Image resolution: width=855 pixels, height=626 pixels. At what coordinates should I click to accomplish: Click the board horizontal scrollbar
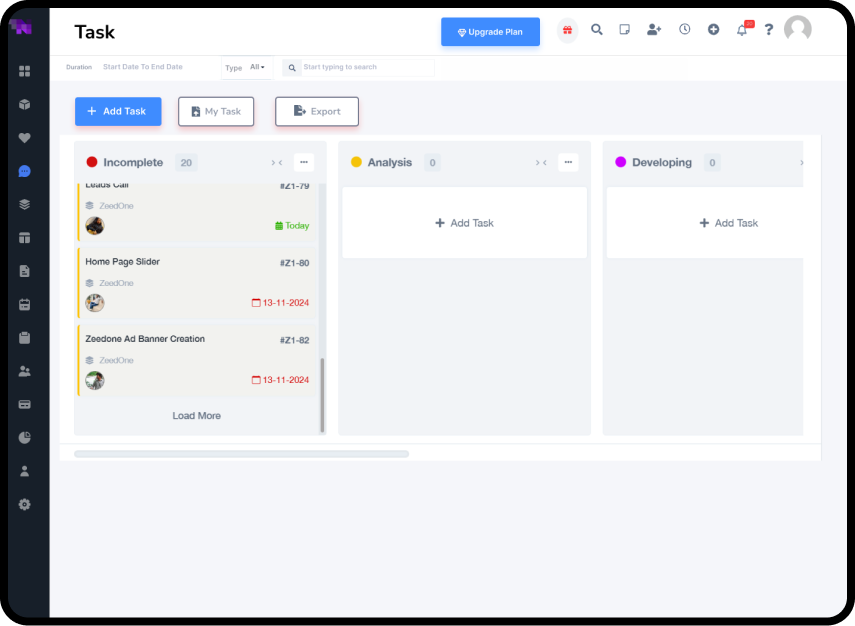(242, 454)
